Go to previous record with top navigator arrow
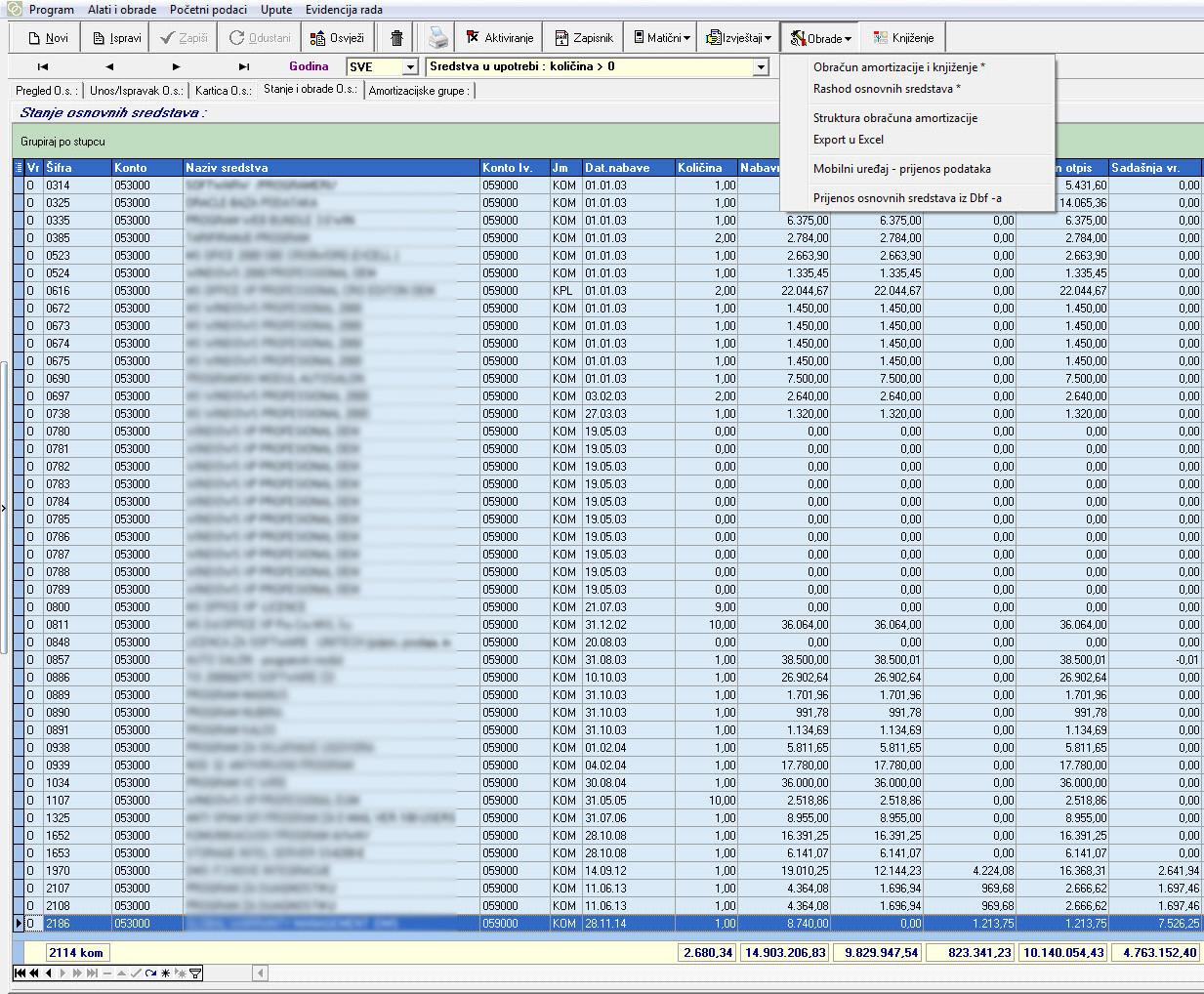 tap(109, 66)
